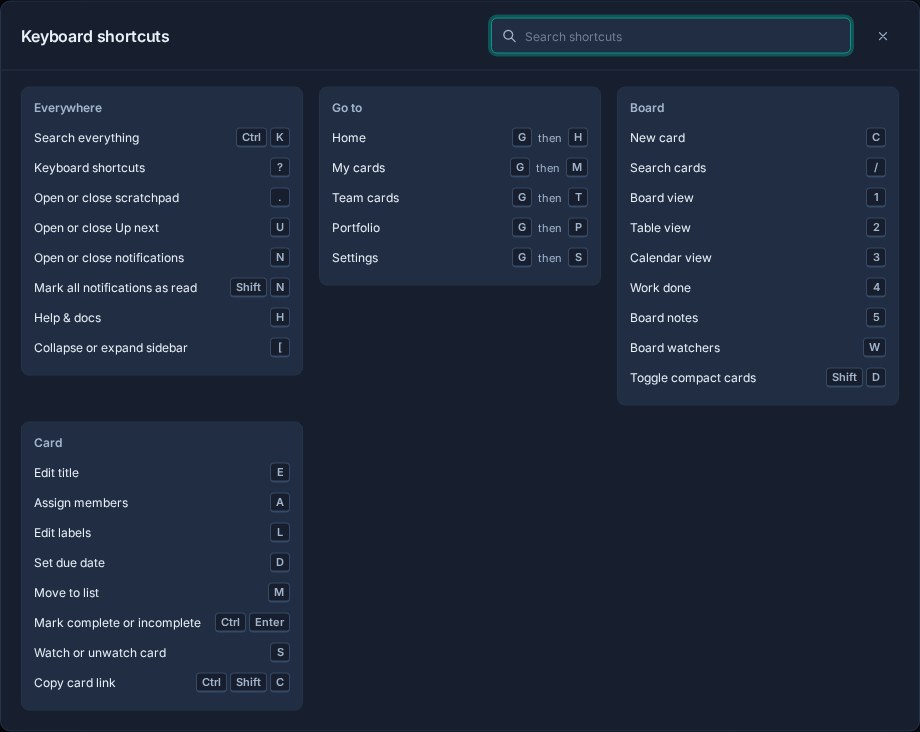The image size is (920, 732).
Task: Click the [ key cap for sidebar
Action: (x=280, y=347)
